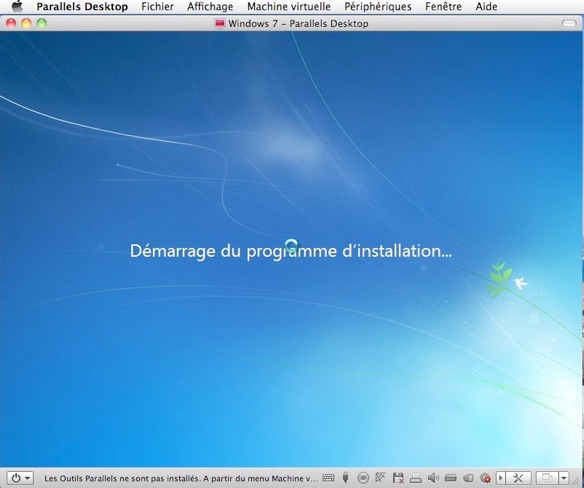
Task: Click the keyboard icon in status bar
Action: click(328, 478)
